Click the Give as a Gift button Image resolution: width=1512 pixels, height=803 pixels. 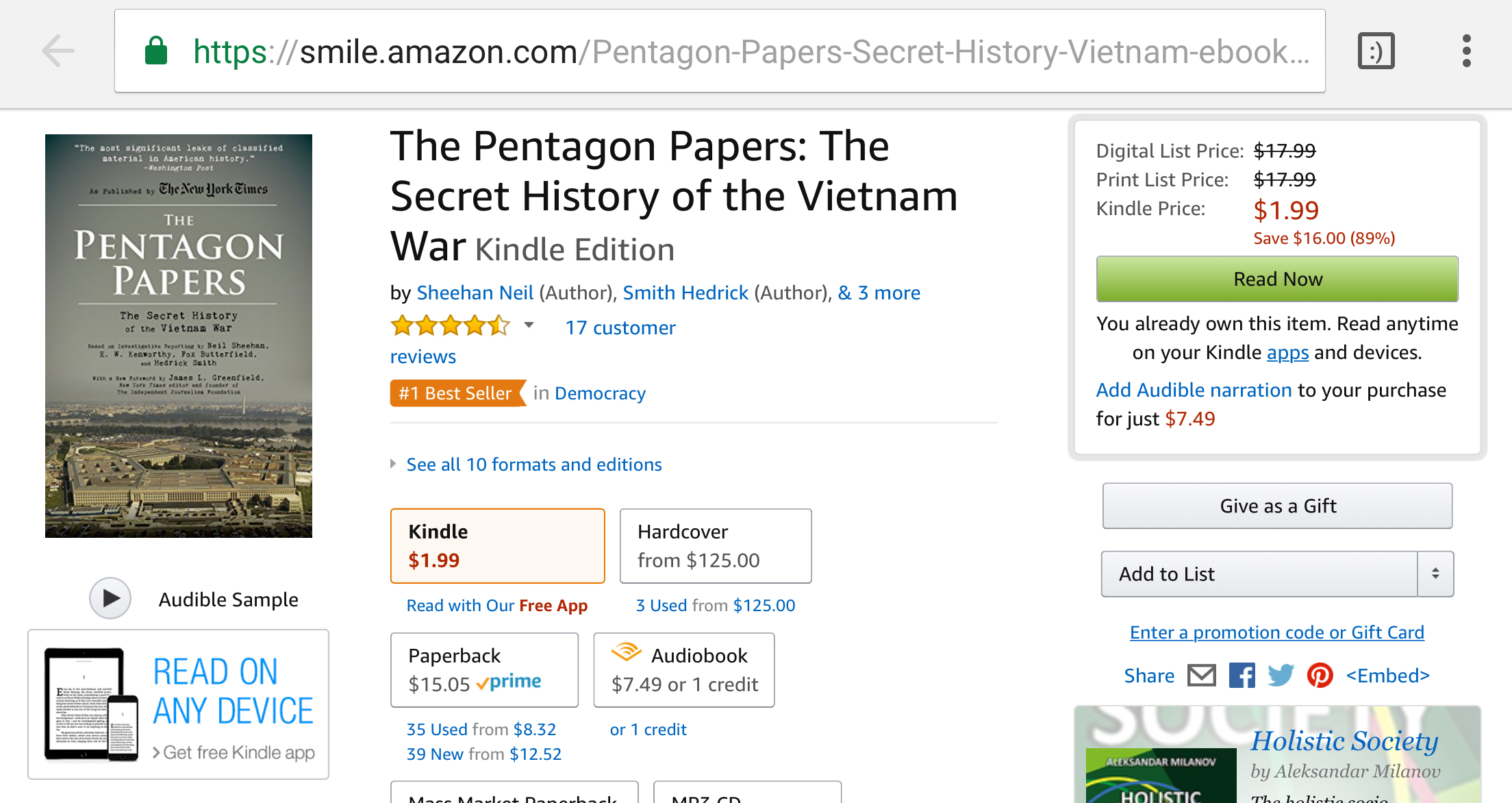point(1277,506)
